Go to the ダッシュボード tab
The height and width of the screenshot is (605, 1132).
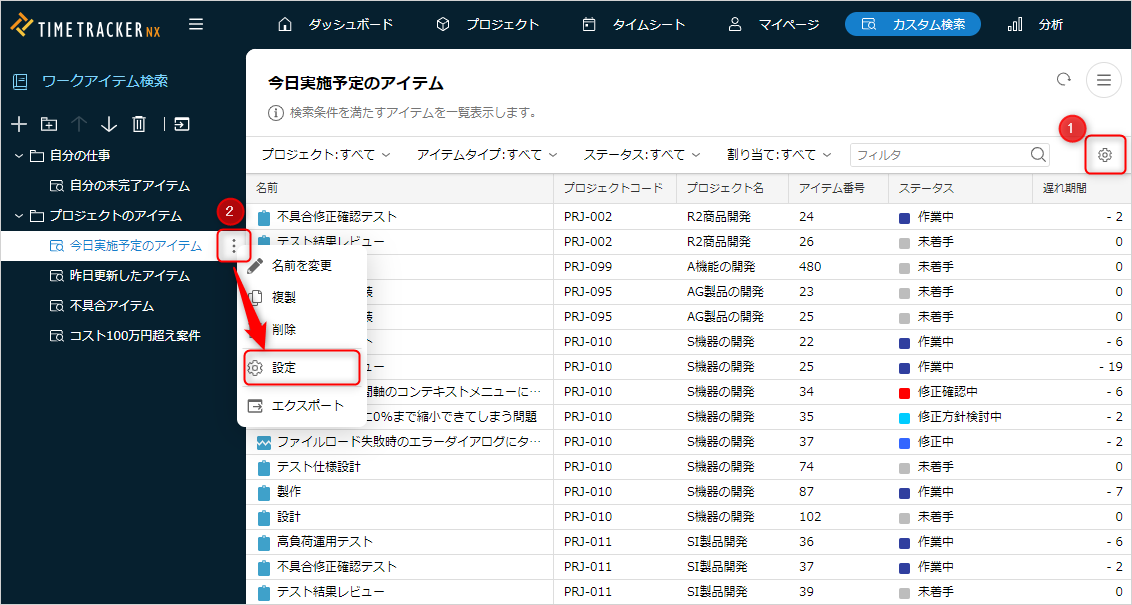click(x=336, y=24)
